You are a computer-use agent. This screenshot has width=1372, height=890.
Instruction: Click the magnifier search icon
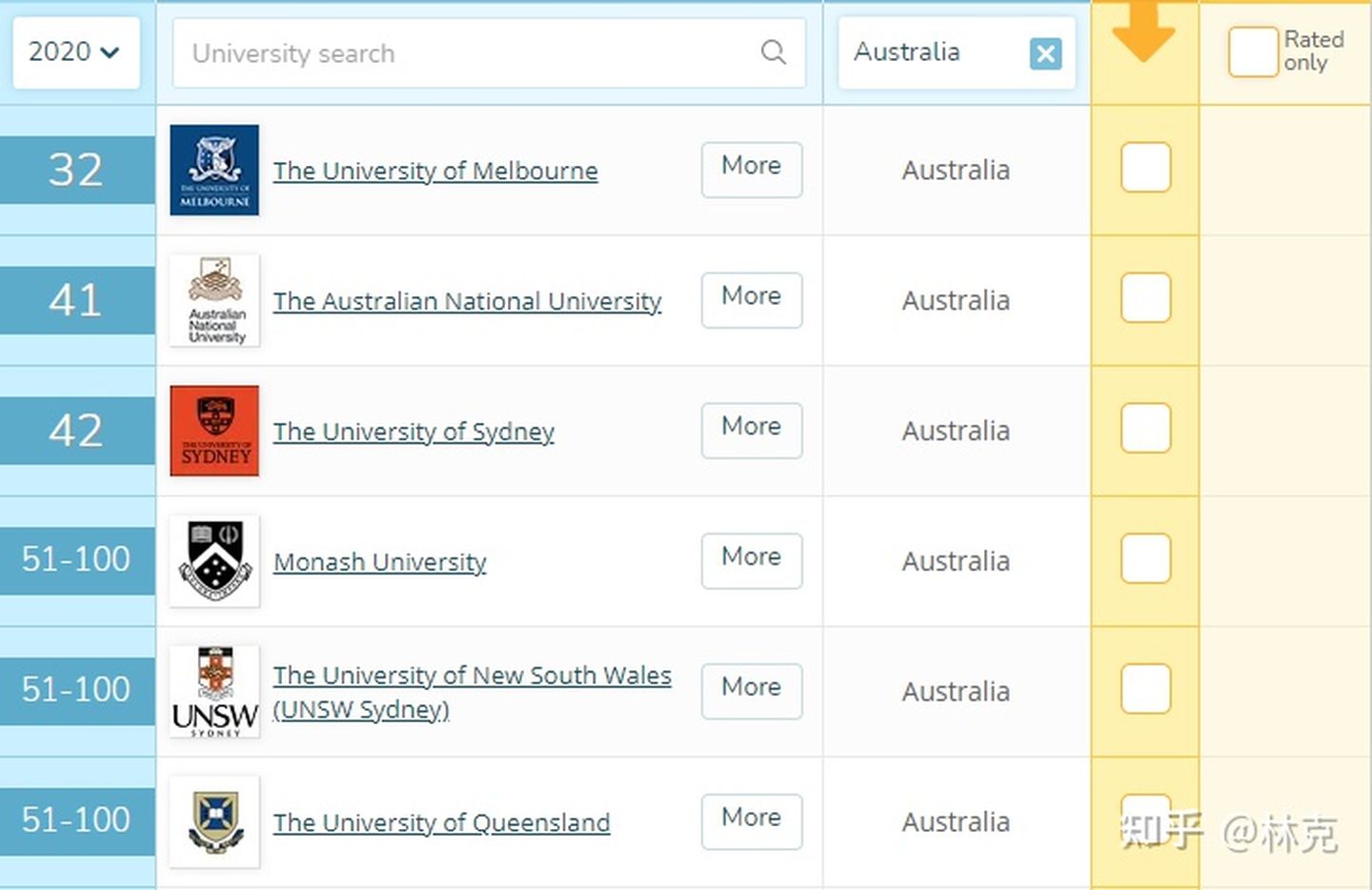pos(774,52)
